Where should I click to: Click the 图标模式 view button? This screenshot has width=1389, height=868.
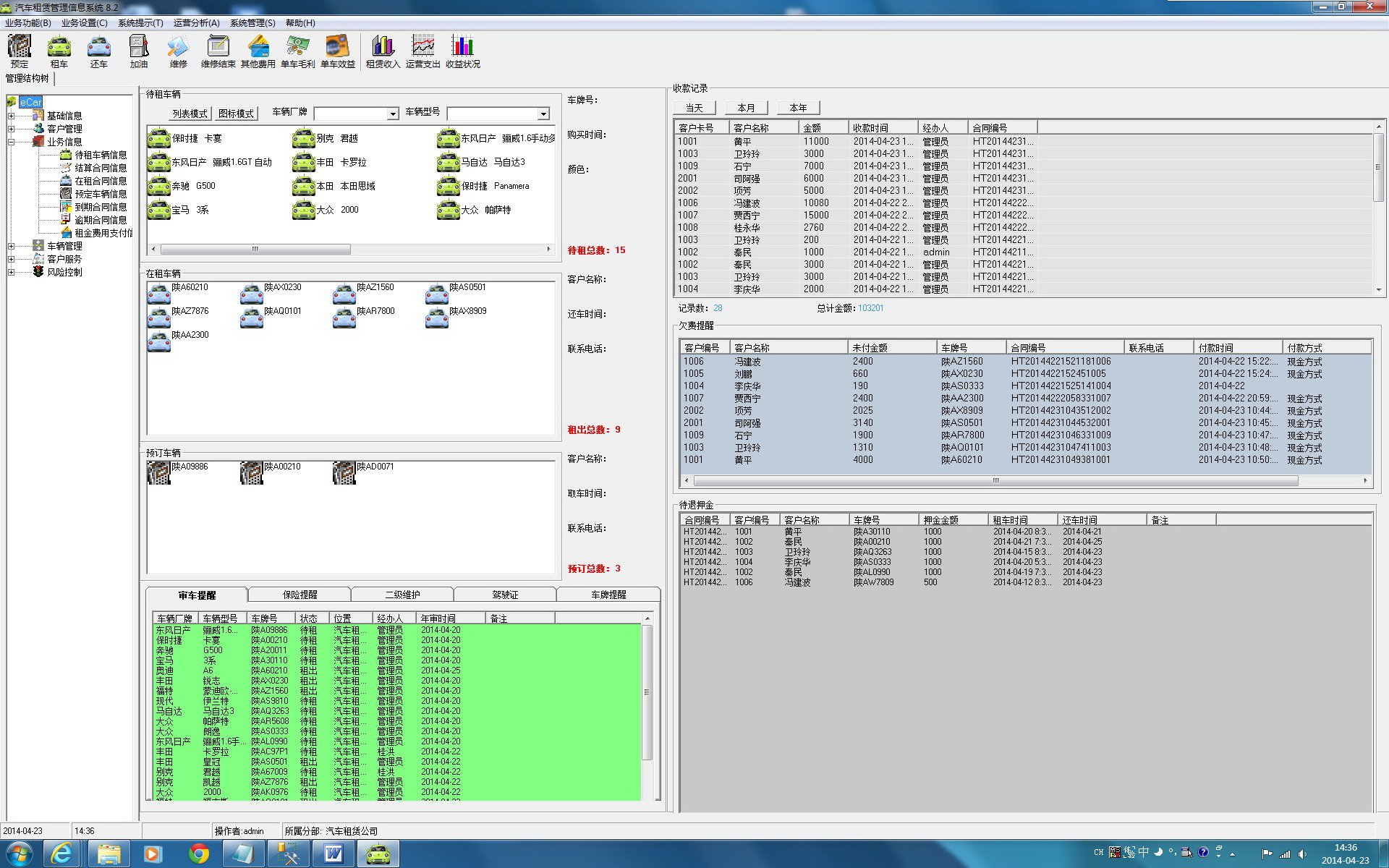[236, 114]
